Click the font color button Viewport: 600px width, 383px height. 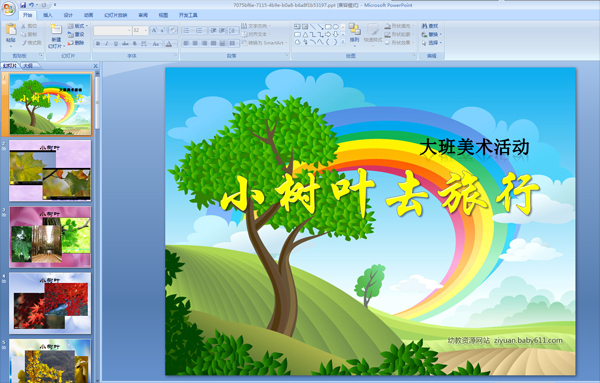coord(169,44)
